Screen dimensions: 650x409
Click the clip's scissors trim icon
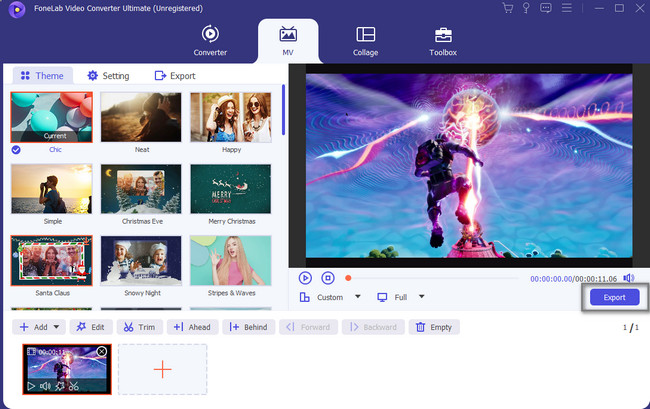(x=74, y=386)
